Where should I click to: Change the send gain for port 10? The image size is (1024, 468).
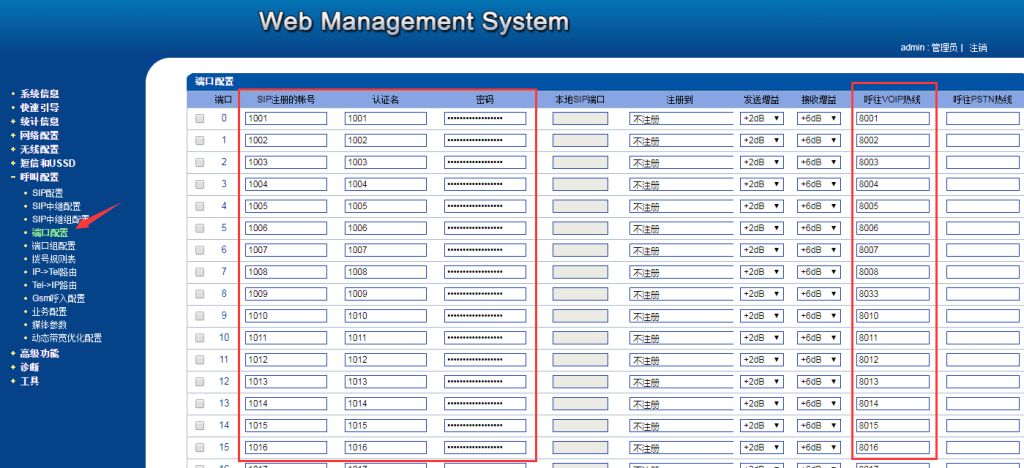click(761, 338)
